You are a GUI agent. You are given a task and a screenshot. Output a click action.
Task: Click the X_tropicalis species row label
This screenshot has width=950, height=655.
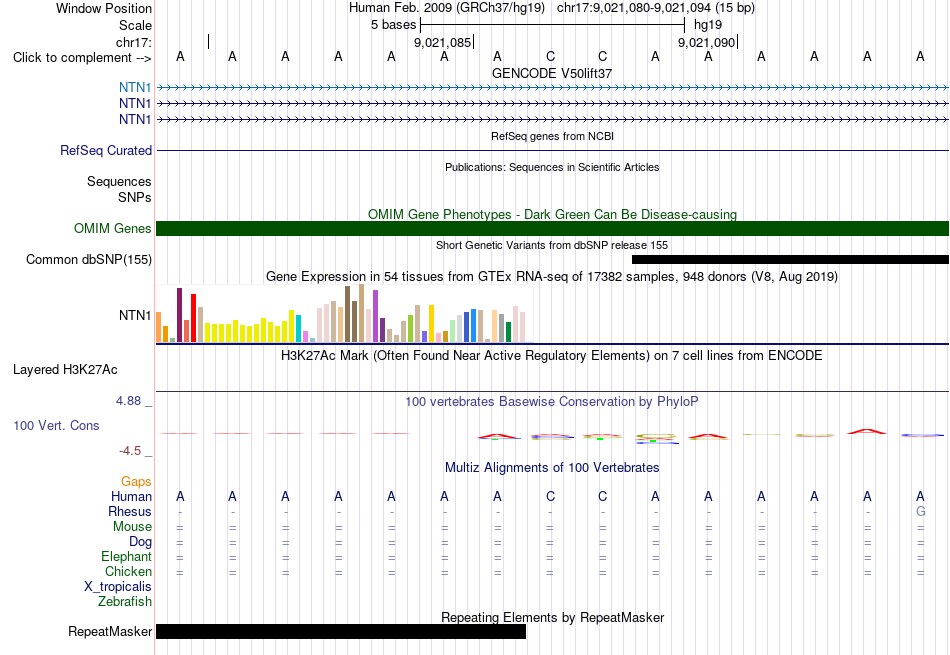[118, 587]
